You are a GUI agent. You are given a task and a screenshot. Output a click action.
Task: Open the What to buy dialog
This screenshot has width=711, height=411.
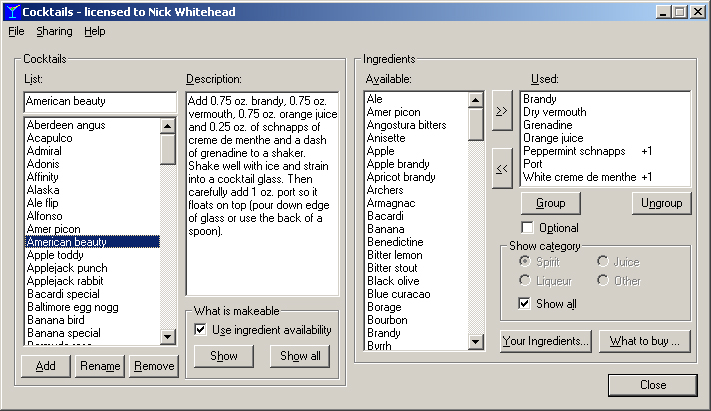[x=645, y=341]
